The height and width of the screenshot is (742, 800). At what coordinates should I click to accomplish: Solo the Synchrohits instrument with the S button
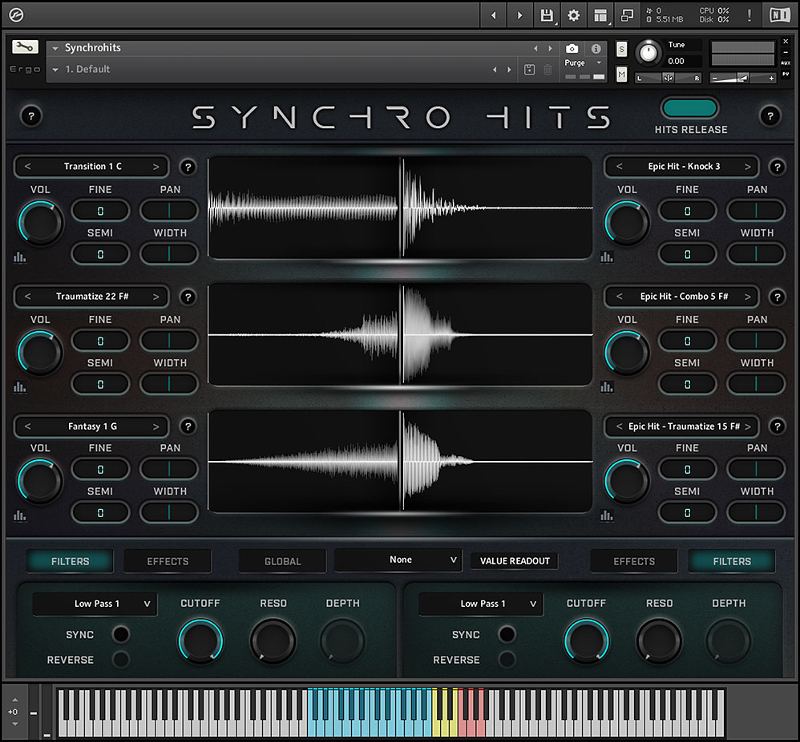click(x=621, y=48)
